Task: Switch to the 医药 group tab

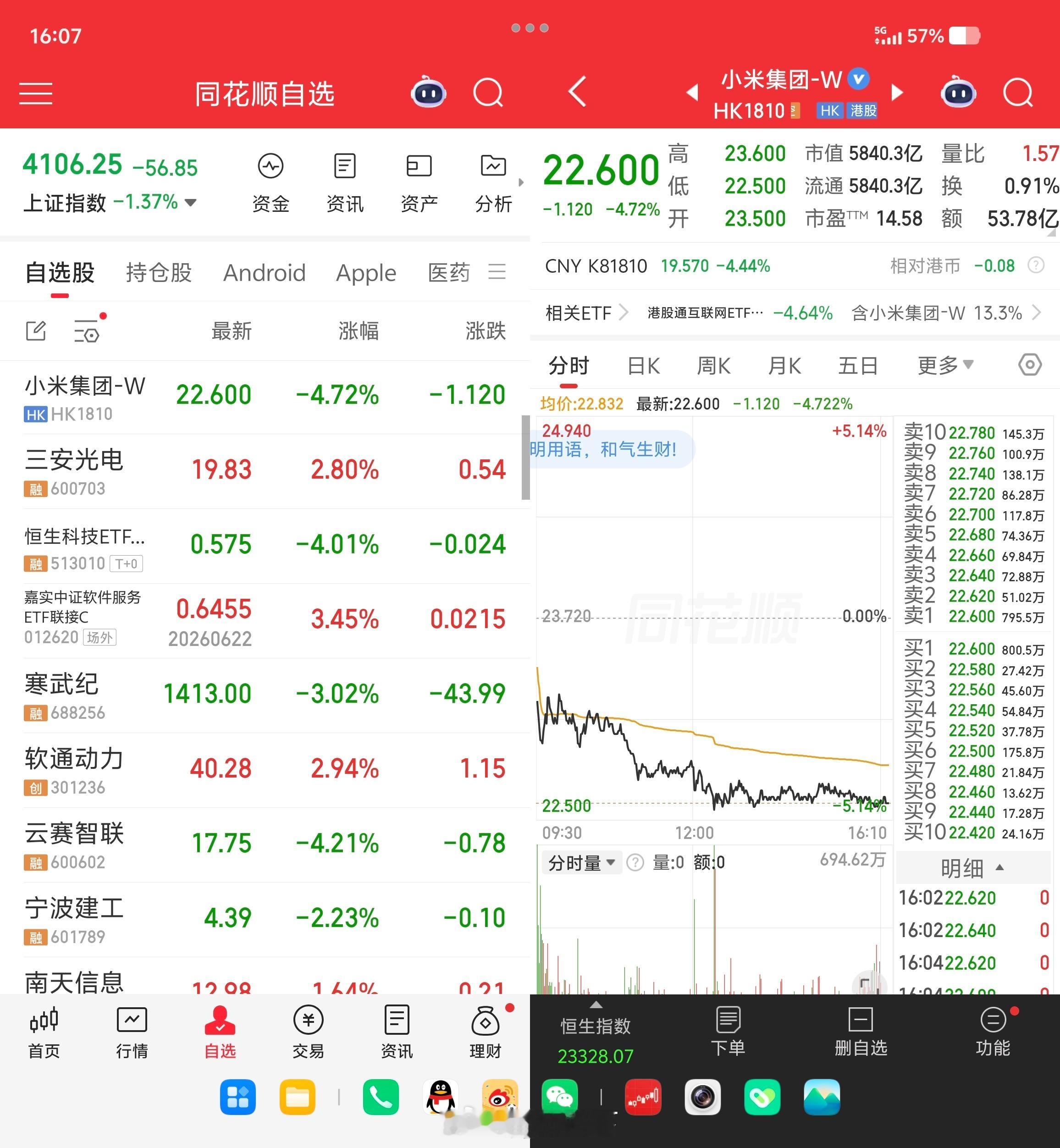Action: tap(448, 272)
